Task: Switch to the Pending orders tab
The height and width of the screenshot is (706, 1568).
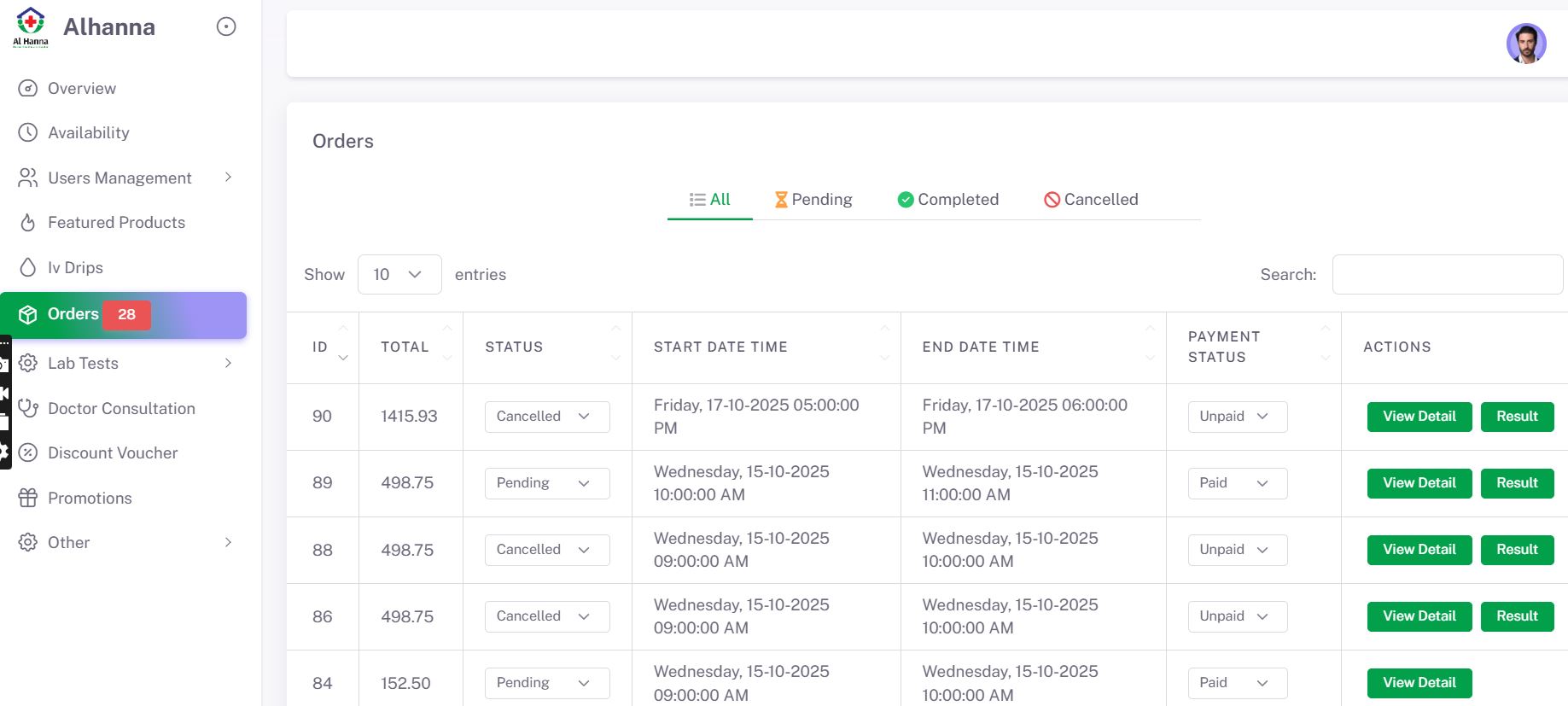Action: [813, 200]
